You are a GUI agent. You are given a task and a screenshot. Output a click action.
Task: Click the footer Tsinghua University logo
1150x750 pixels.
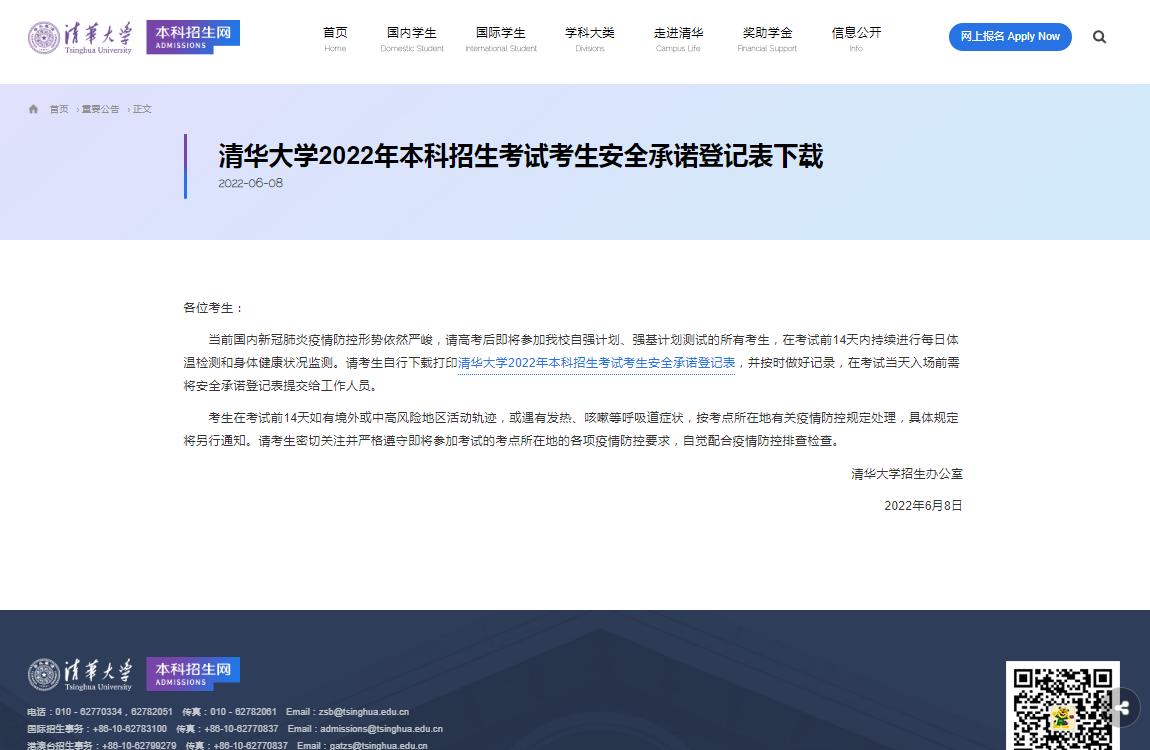[81, 674]
